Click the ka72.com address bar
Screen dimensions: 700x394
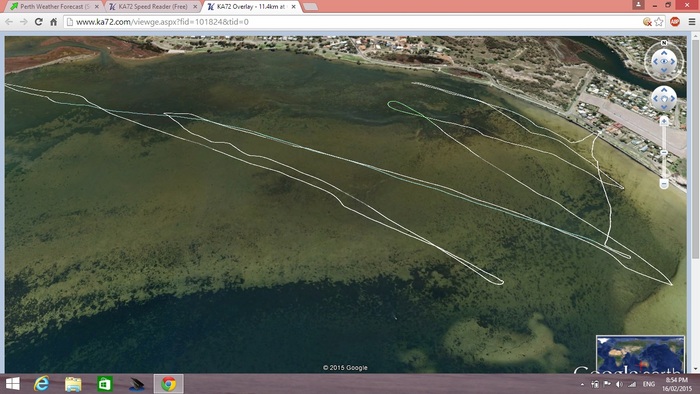pos(352,21)
